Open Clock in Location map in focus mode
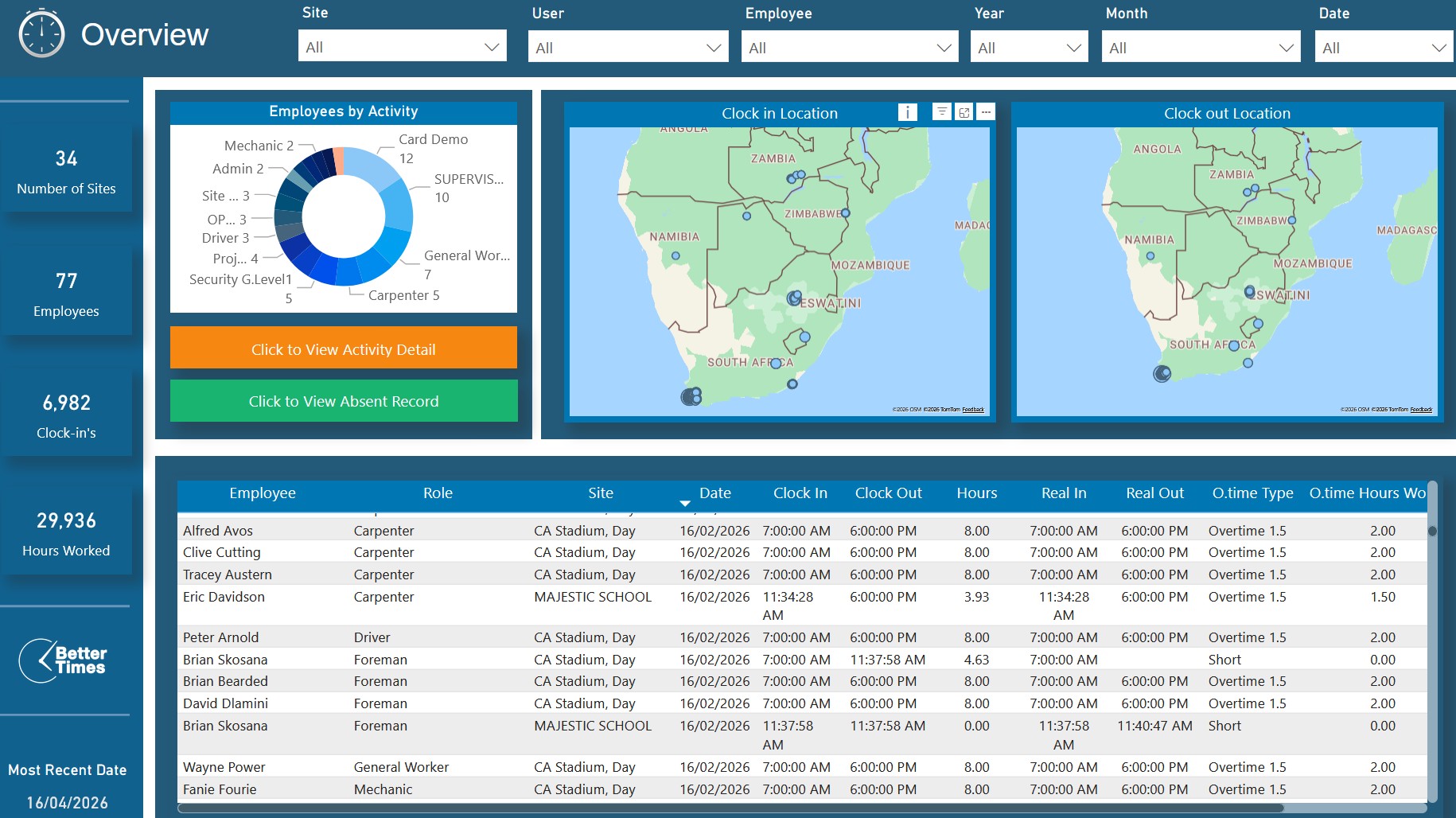1456x818 pixels. (x=964, y=112)
